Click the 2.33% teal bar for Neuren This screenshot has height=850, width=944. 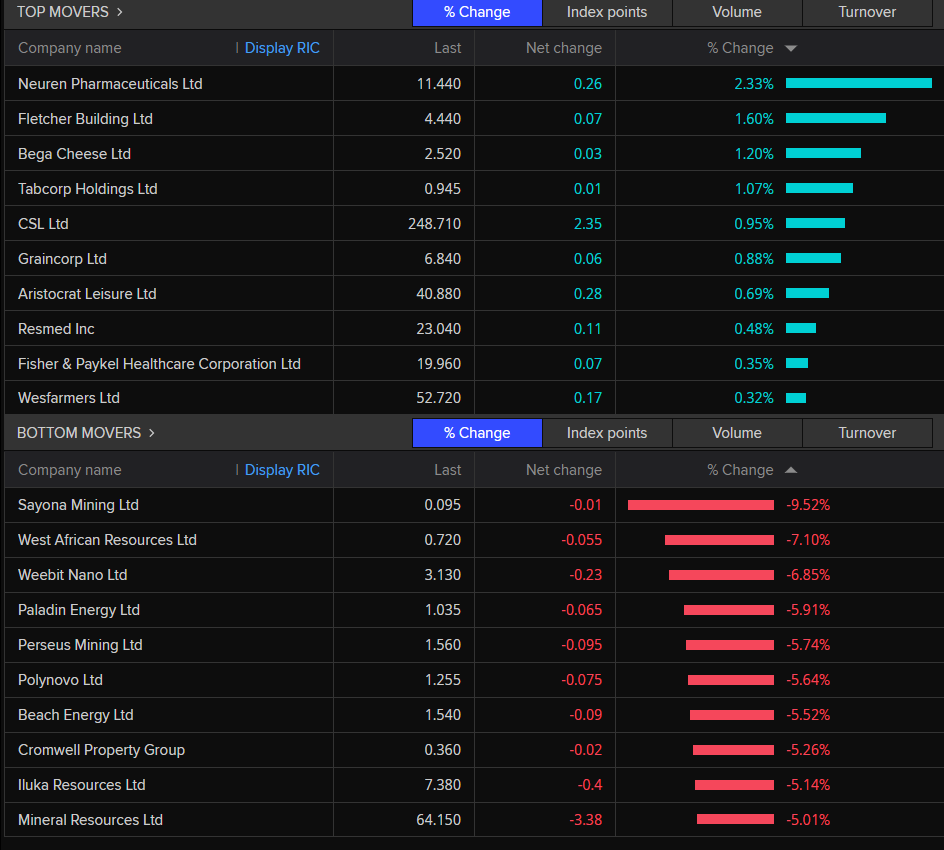point(859,83)
